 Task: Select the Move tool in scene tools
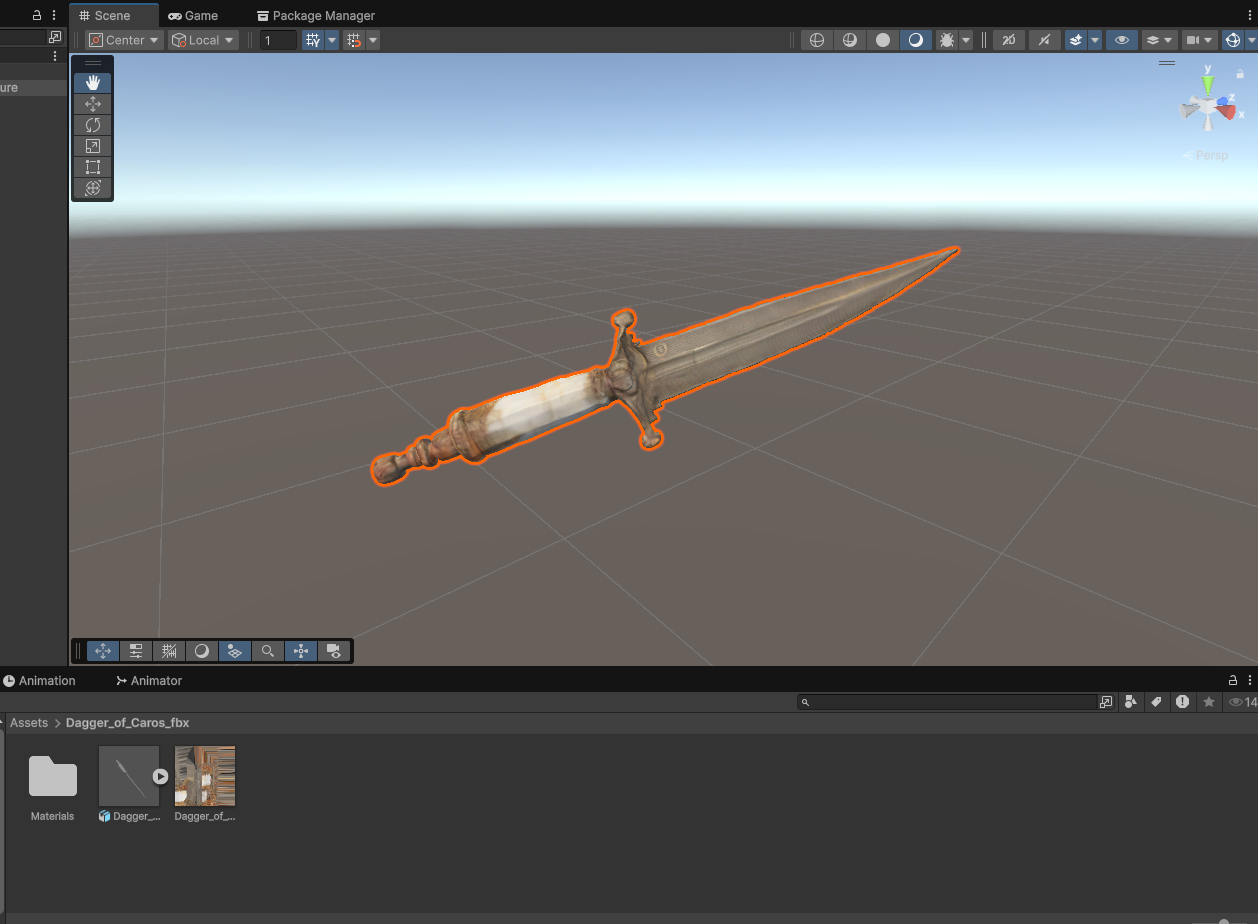click(93, 104)
